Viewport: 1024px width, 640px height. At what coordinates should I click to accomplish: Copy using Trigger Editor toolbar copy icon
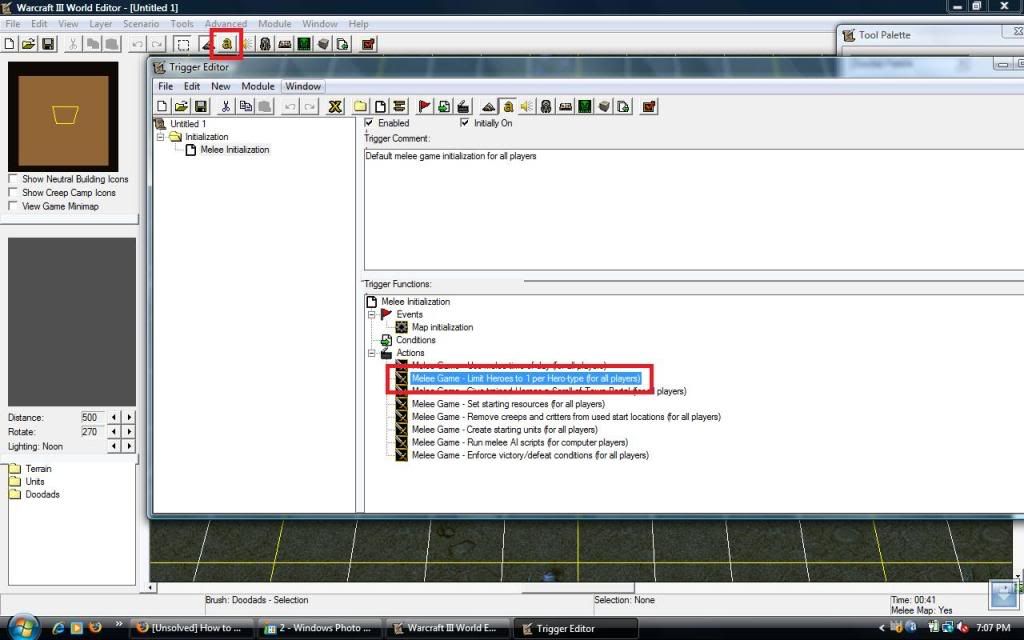coord(246,106)
